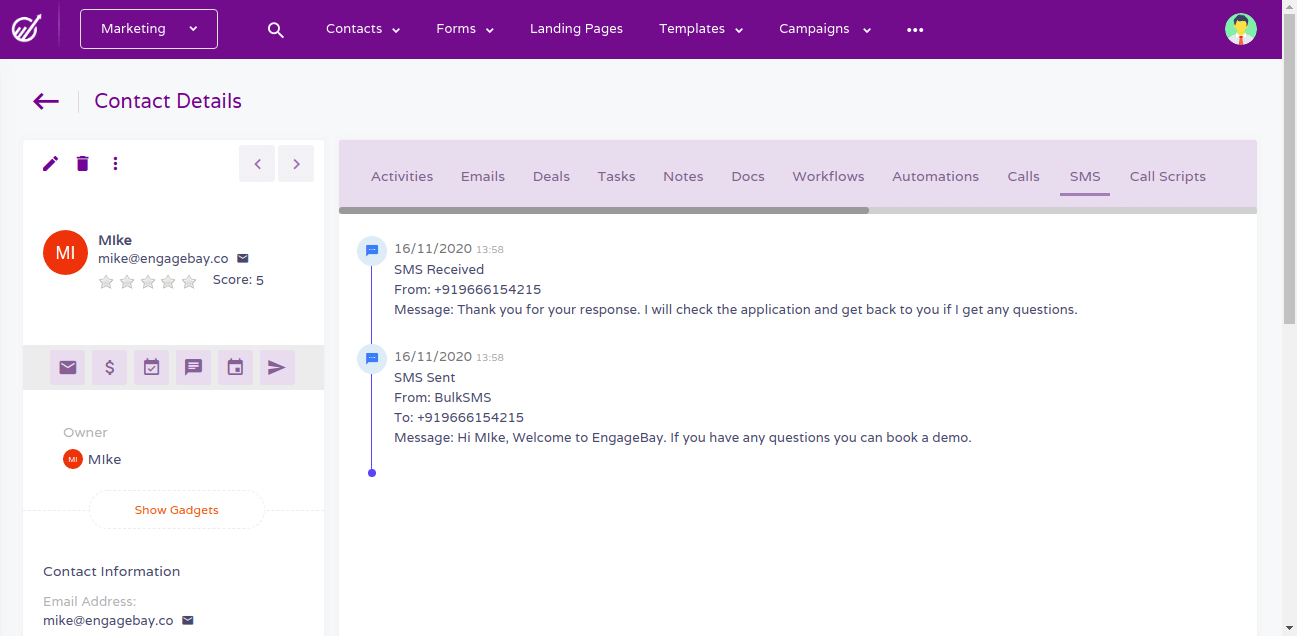The image size is (1297, 636).
Task: Click the Contact Details heading
Action: coord(168,101)
